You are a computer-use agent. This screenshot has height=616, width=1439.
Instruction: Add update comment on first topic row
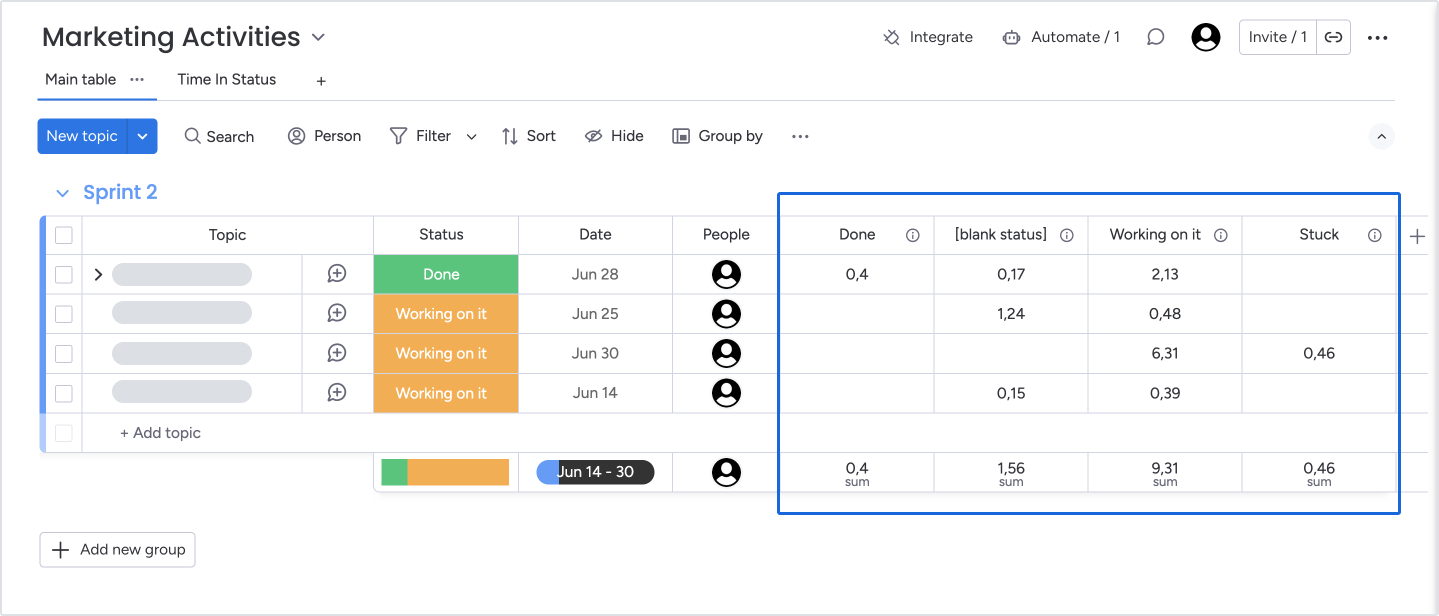click(x=337, y=274)
